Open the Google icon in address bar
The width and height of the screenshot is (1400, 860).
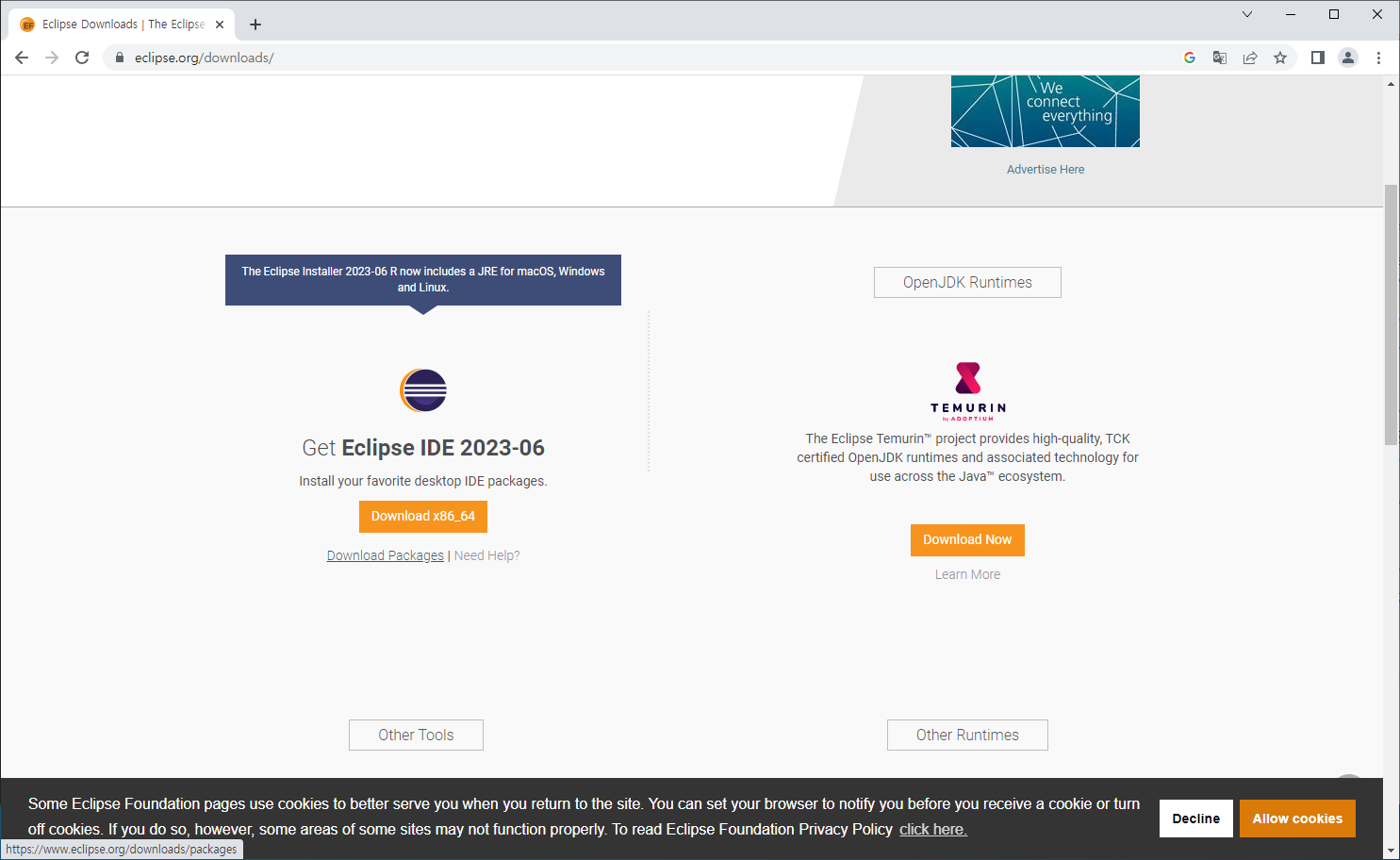click(1190, 58)
